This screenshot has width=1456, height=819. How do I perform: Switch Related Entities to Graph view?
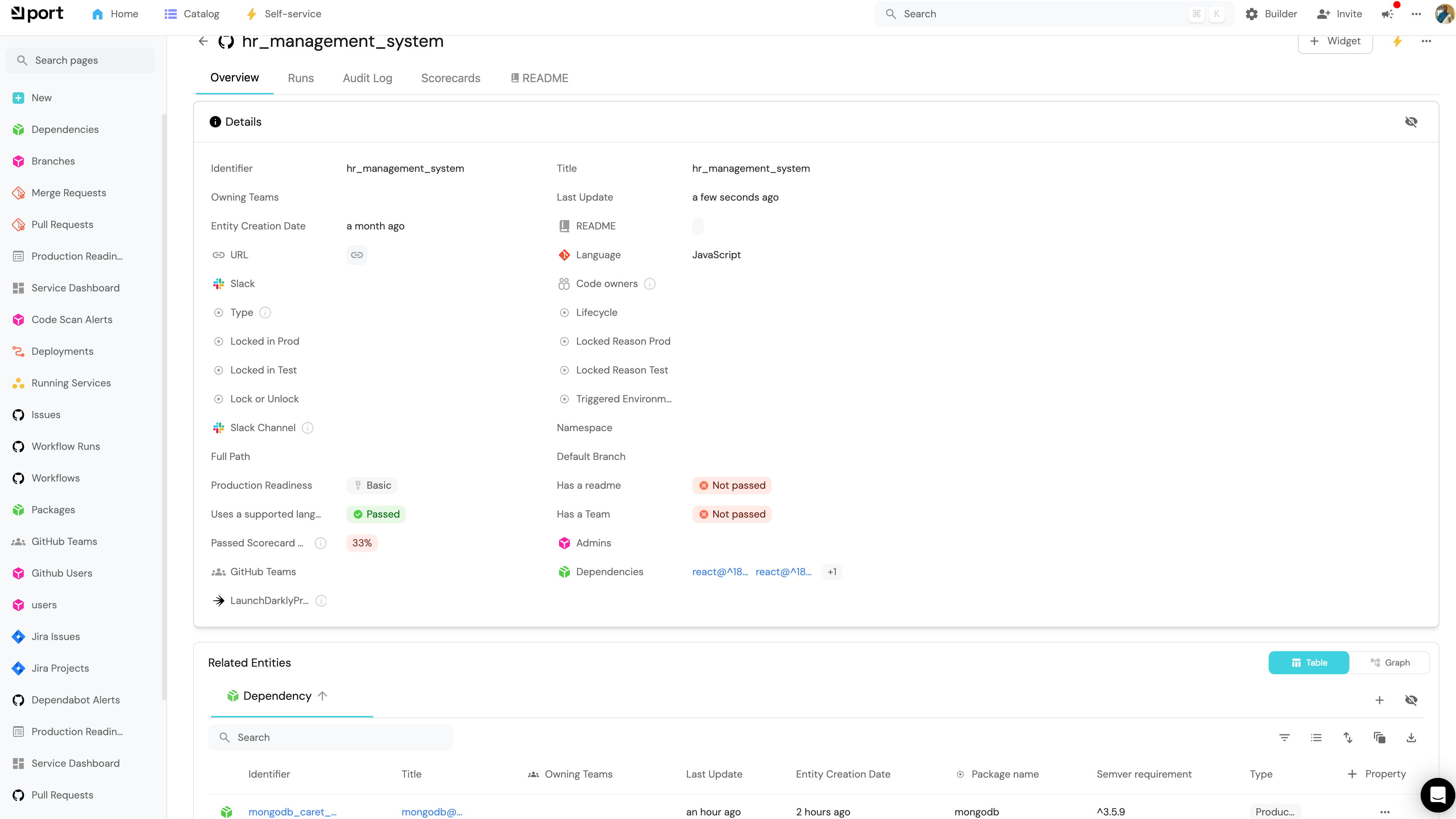point(1390,662)
